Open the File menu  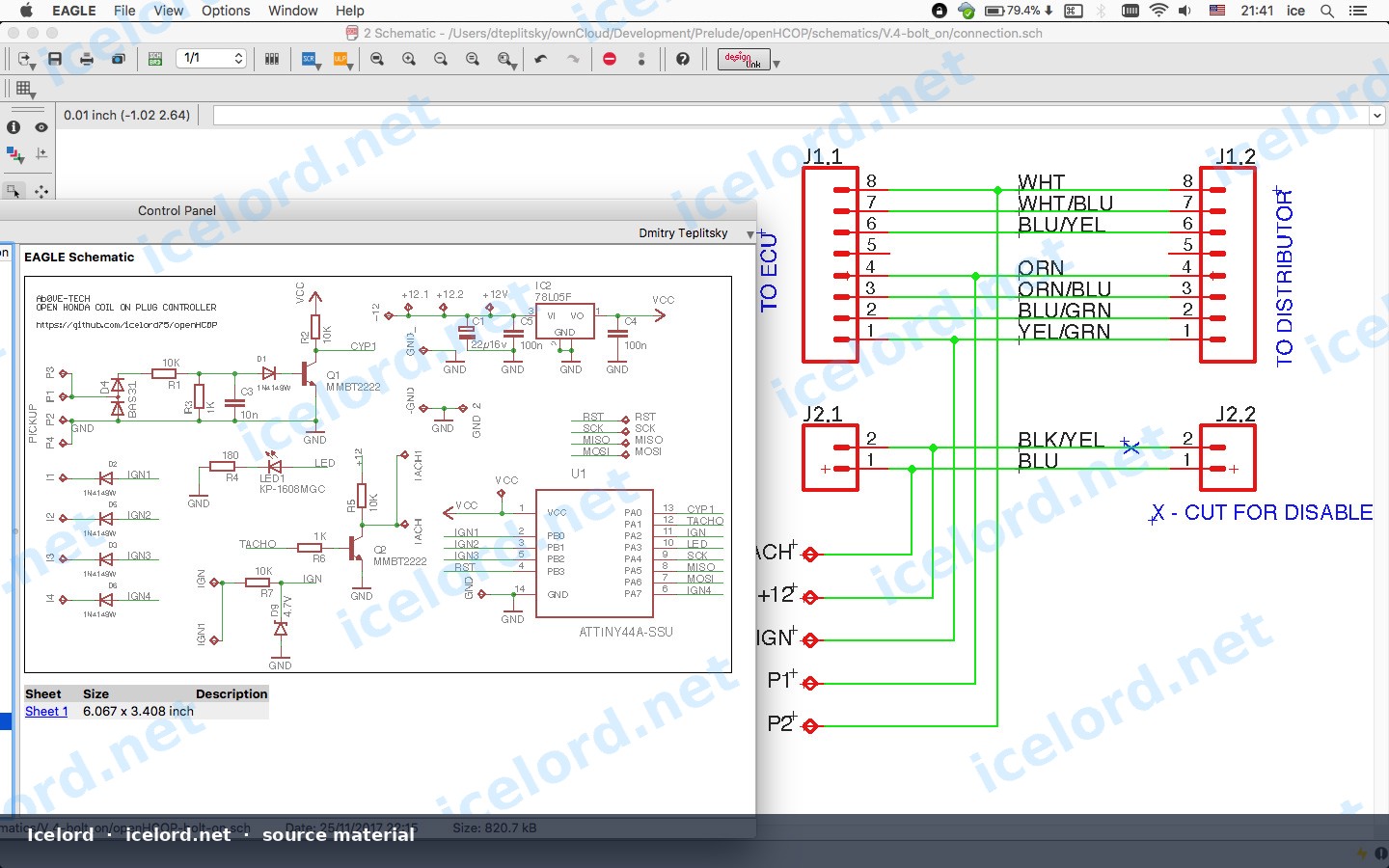[x=124, y=11]
